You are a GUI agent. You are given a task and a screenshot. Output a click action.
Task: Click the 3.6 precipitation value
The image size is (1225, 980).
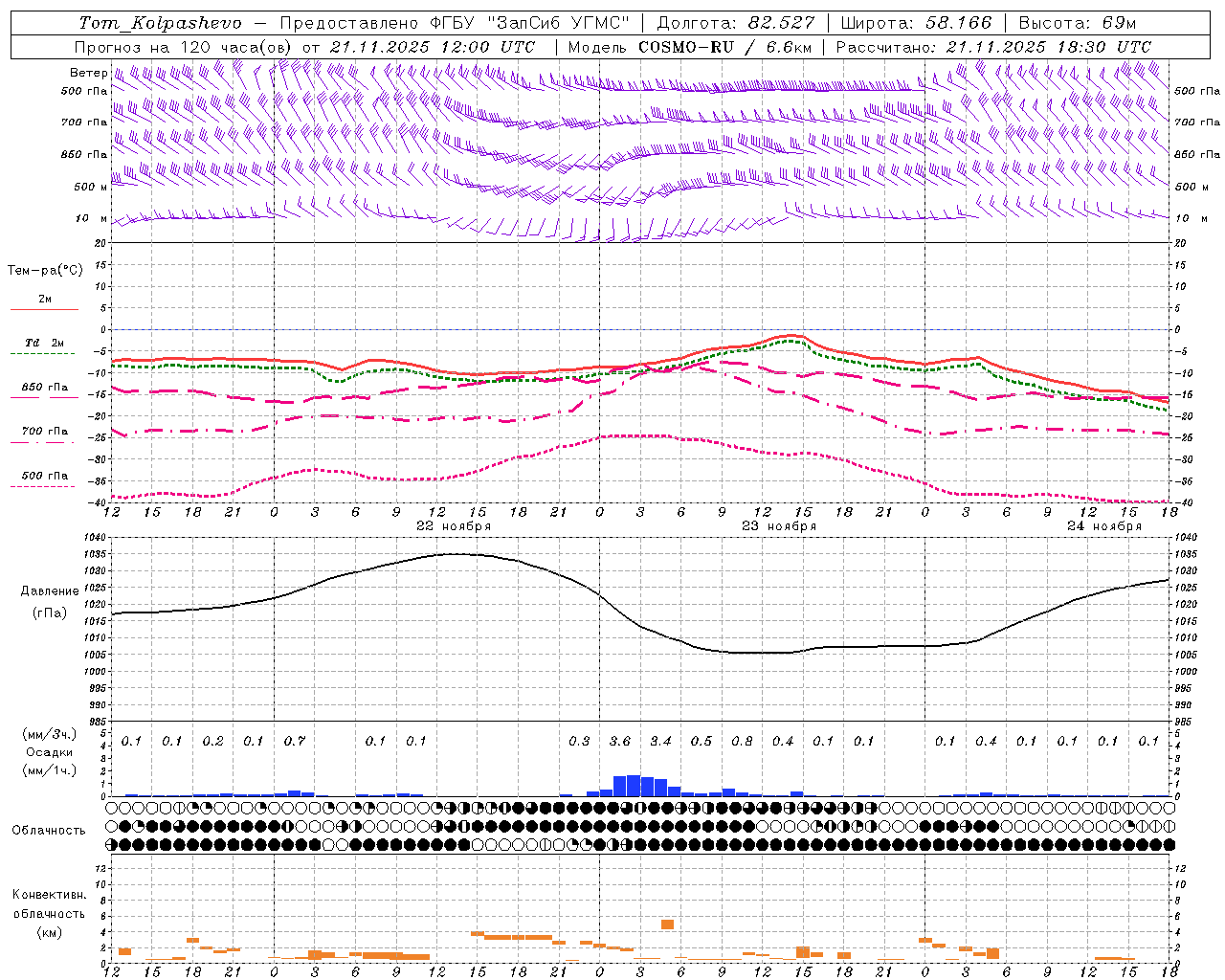620,742
